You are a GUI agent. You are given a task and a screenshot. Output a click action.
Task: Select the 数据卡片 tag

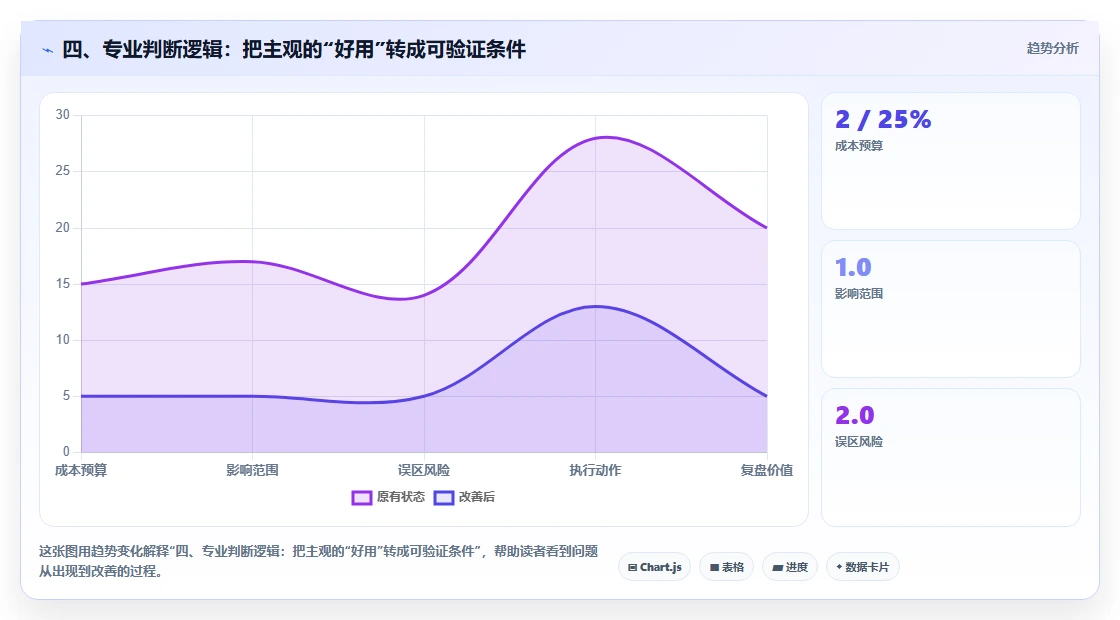tap(862, 567)
